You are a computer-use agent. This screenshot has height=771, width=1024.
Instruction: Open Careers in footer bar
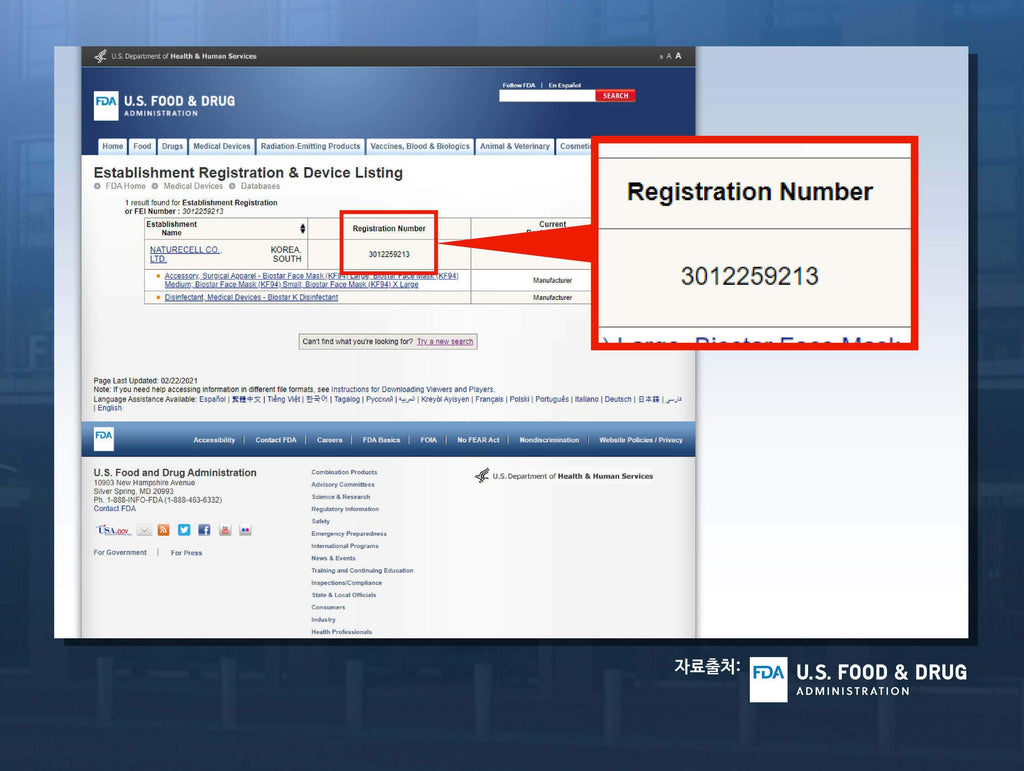coord(329,440)
